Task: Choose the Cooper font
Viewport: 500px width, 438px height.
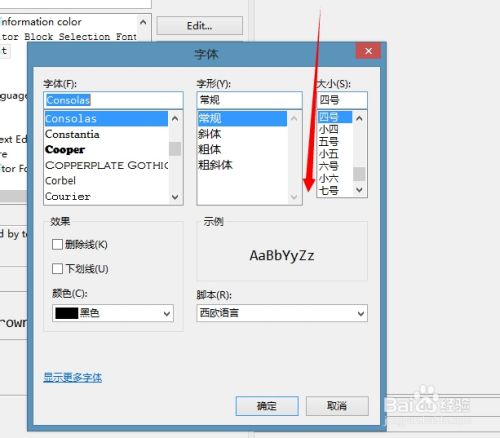Action: 65,150
